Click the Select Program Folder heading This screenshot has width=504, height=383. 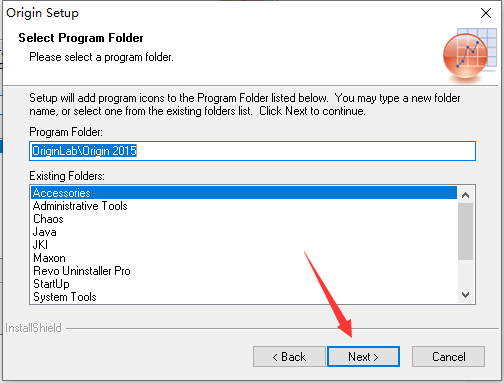[81, 38]
